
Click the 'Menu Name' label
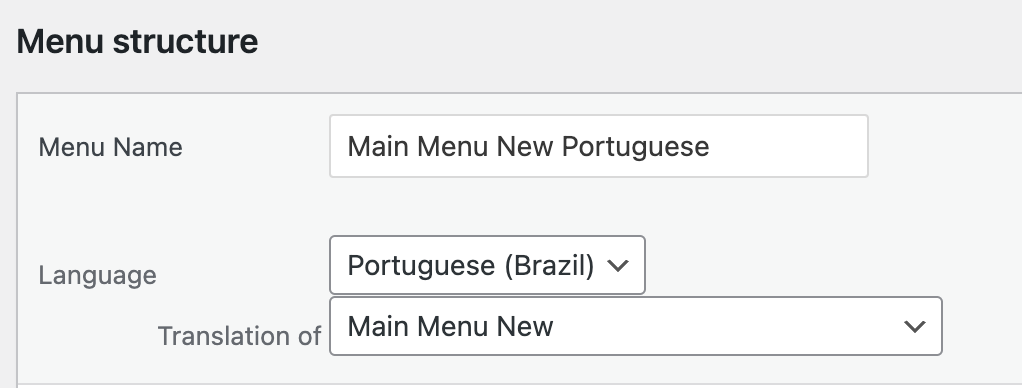110,147
